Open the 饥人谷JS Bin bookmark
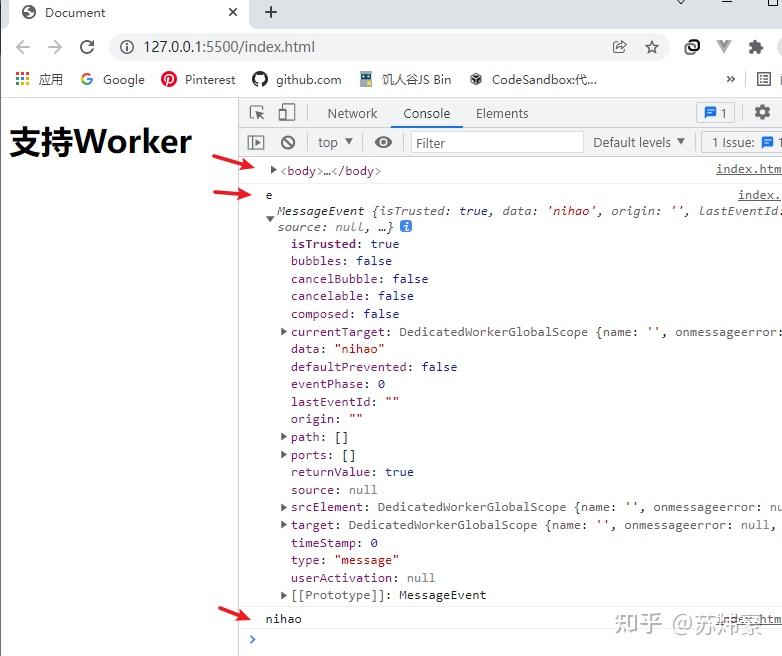Image resolution: width=782 pixels, height=656 pixels. (x=405, y=79)
